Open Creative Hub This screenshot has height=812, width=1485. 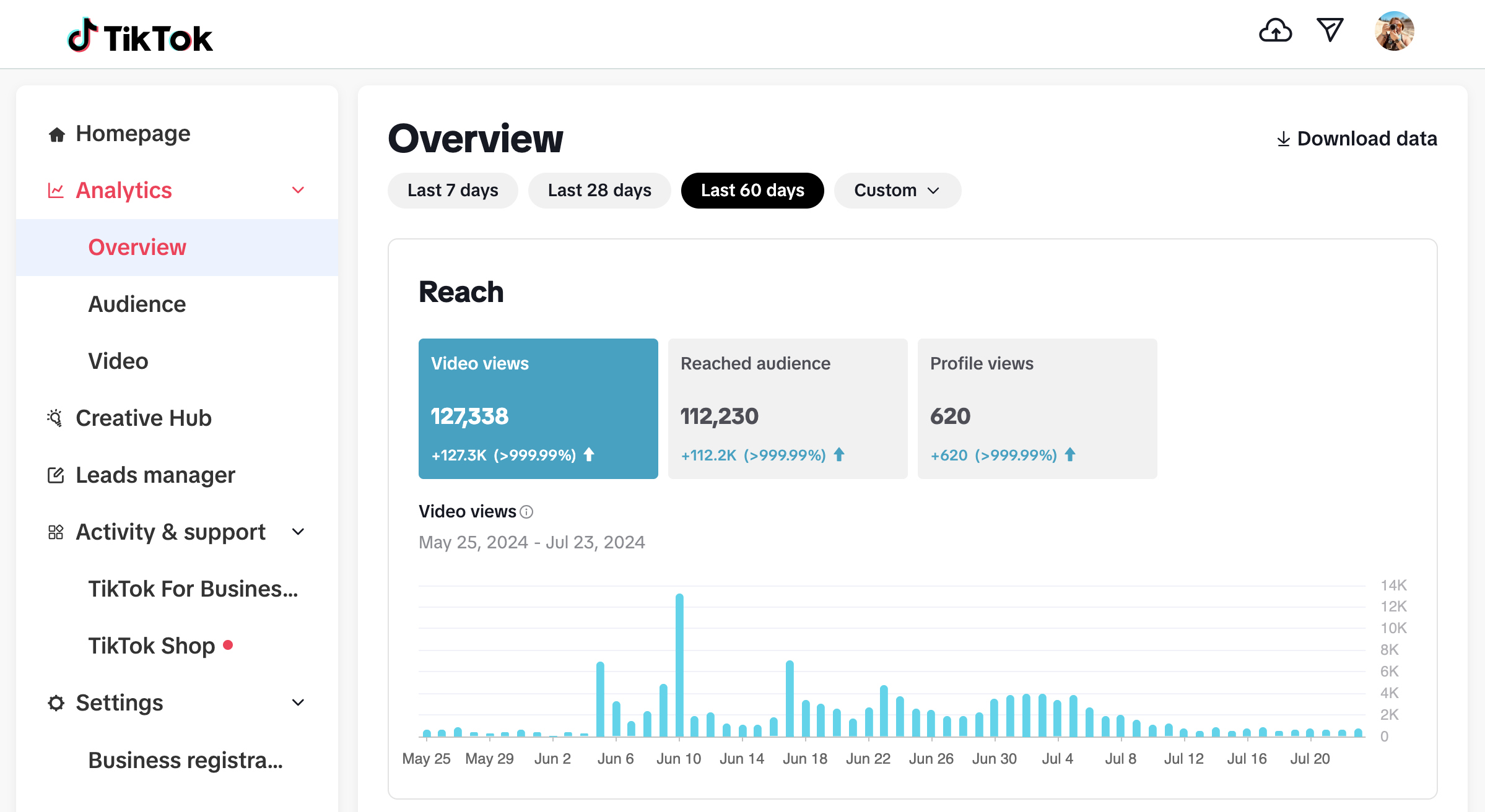[x=176, y=418]
